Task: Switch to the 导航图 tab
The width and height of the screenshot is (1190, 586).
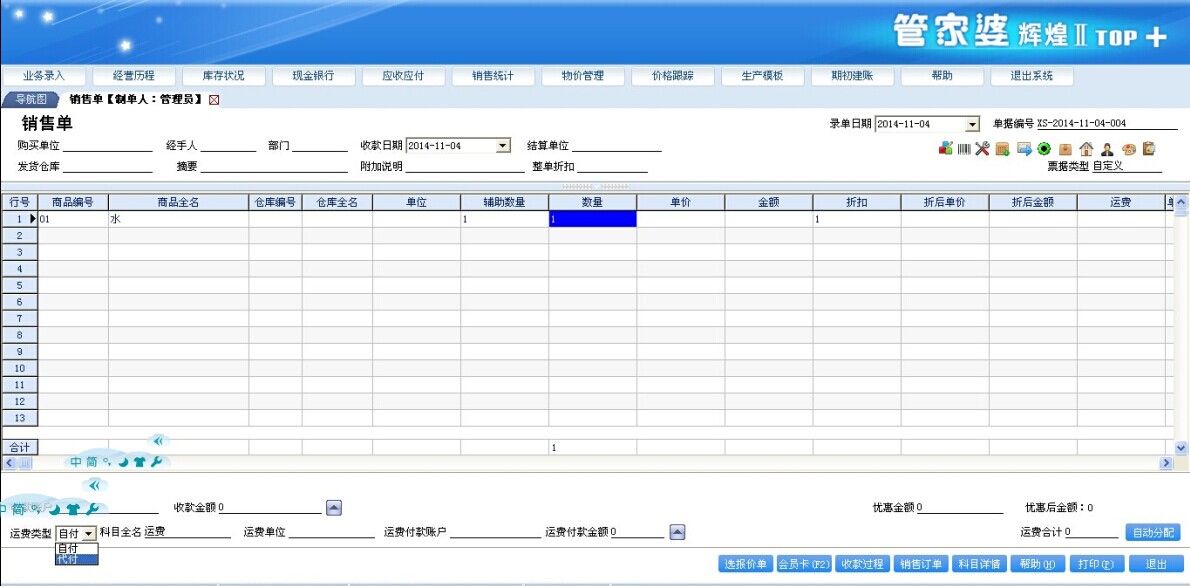Action: click(x=30, y=100)
